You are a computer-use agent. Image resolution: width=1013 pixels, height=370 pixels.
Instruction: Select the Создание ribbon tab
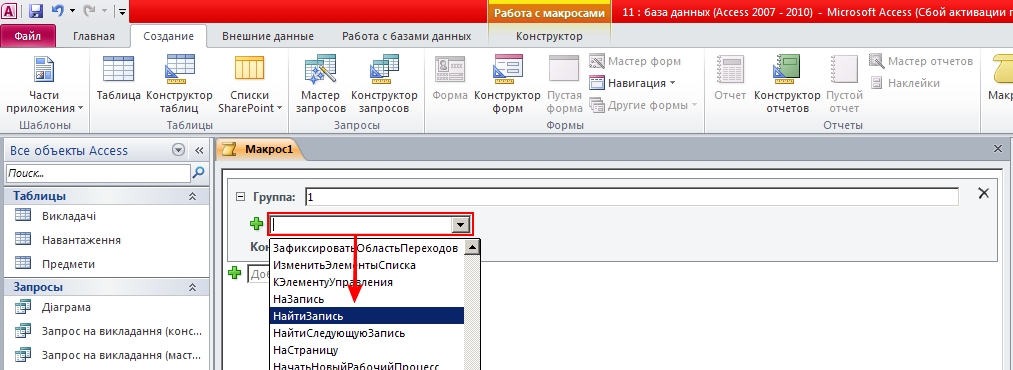click(169, 36)
